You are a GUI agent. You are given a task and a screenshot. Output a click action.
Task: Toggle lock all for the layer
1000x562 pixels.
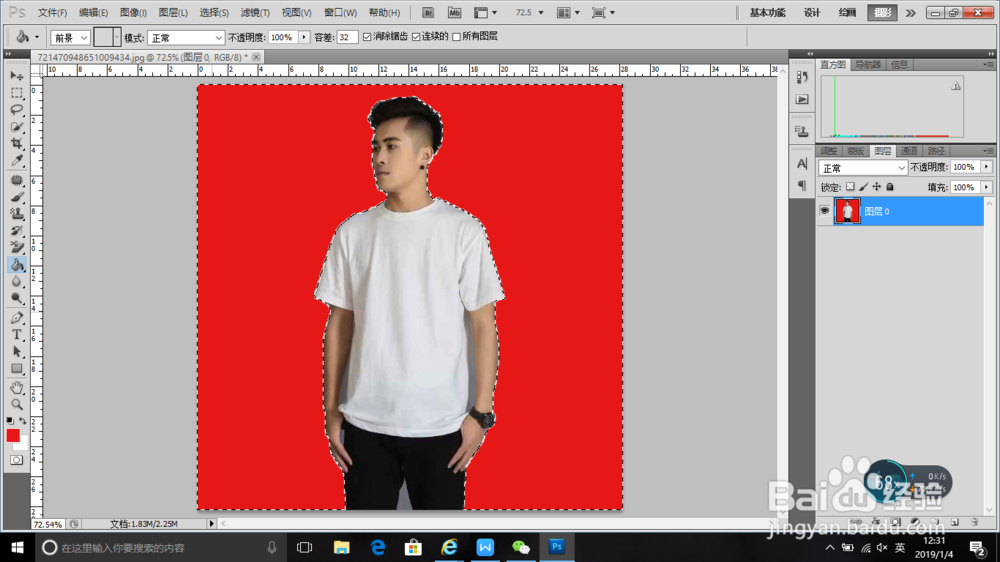tap(890, 187)
